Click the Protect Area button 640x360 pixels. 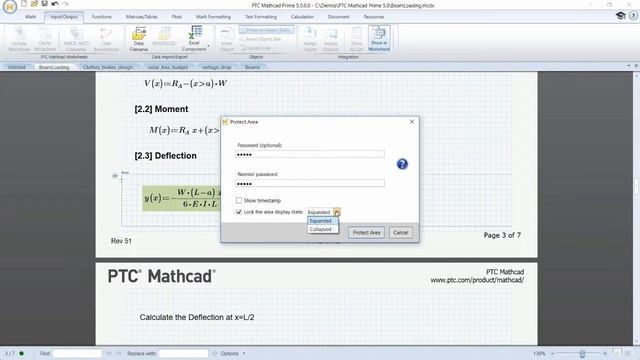(x=366, y=233)
